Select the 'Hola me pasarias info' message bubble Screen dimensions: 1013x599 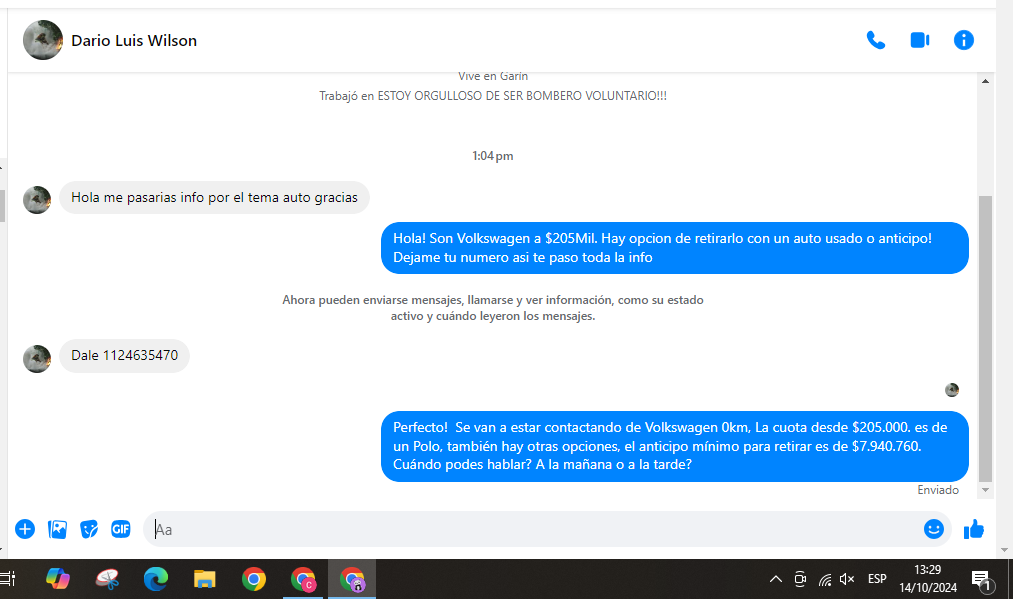point(214,197)
